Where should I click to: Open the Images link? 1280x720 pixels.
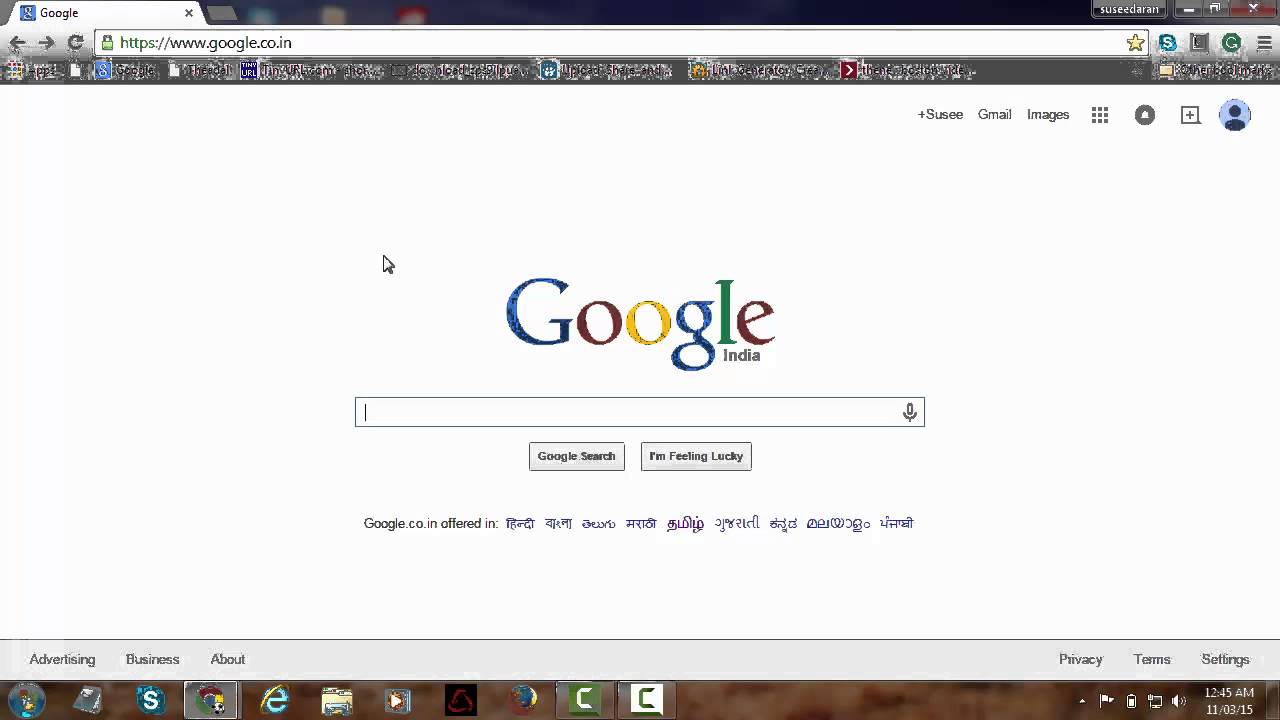coord(1048,115)
